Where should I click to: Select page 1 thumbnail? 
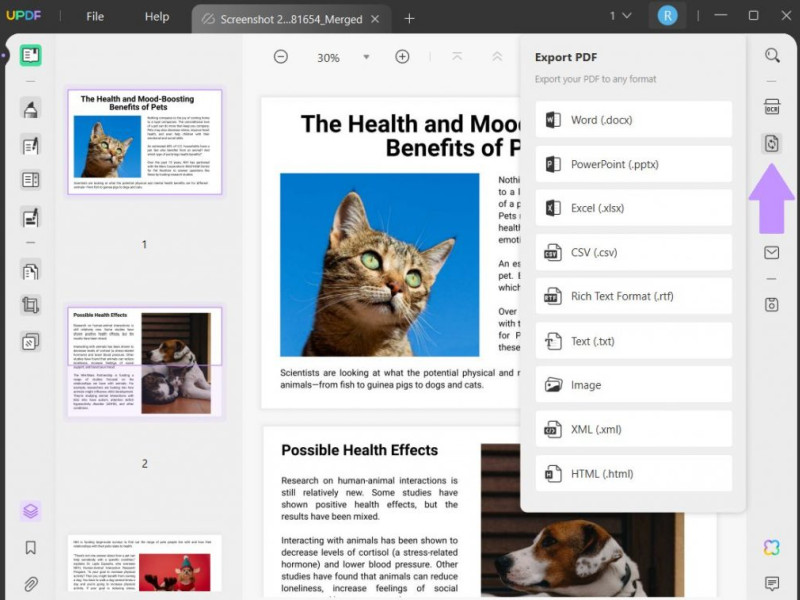[x=145, y=142]
